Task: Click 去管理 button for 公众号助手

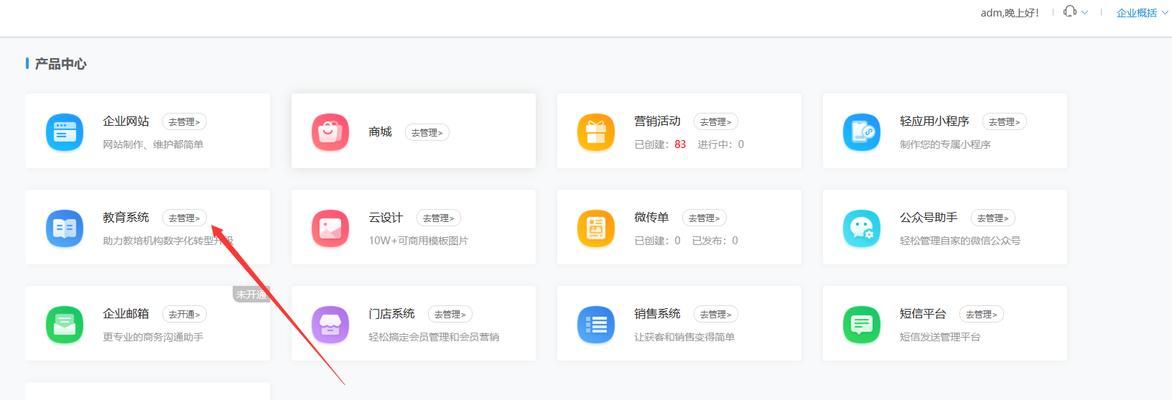Action: point(993,218)
